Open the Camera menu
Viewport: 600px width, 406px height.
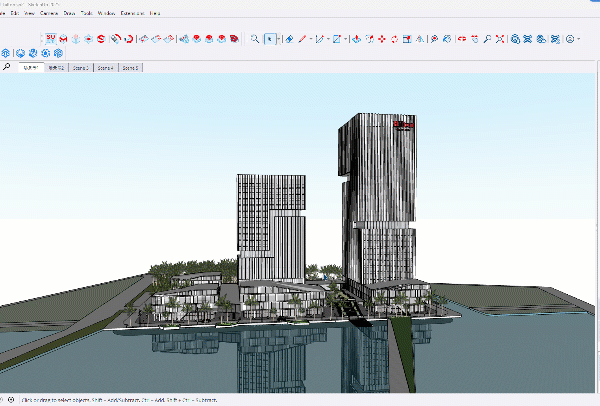pos(49,14)
